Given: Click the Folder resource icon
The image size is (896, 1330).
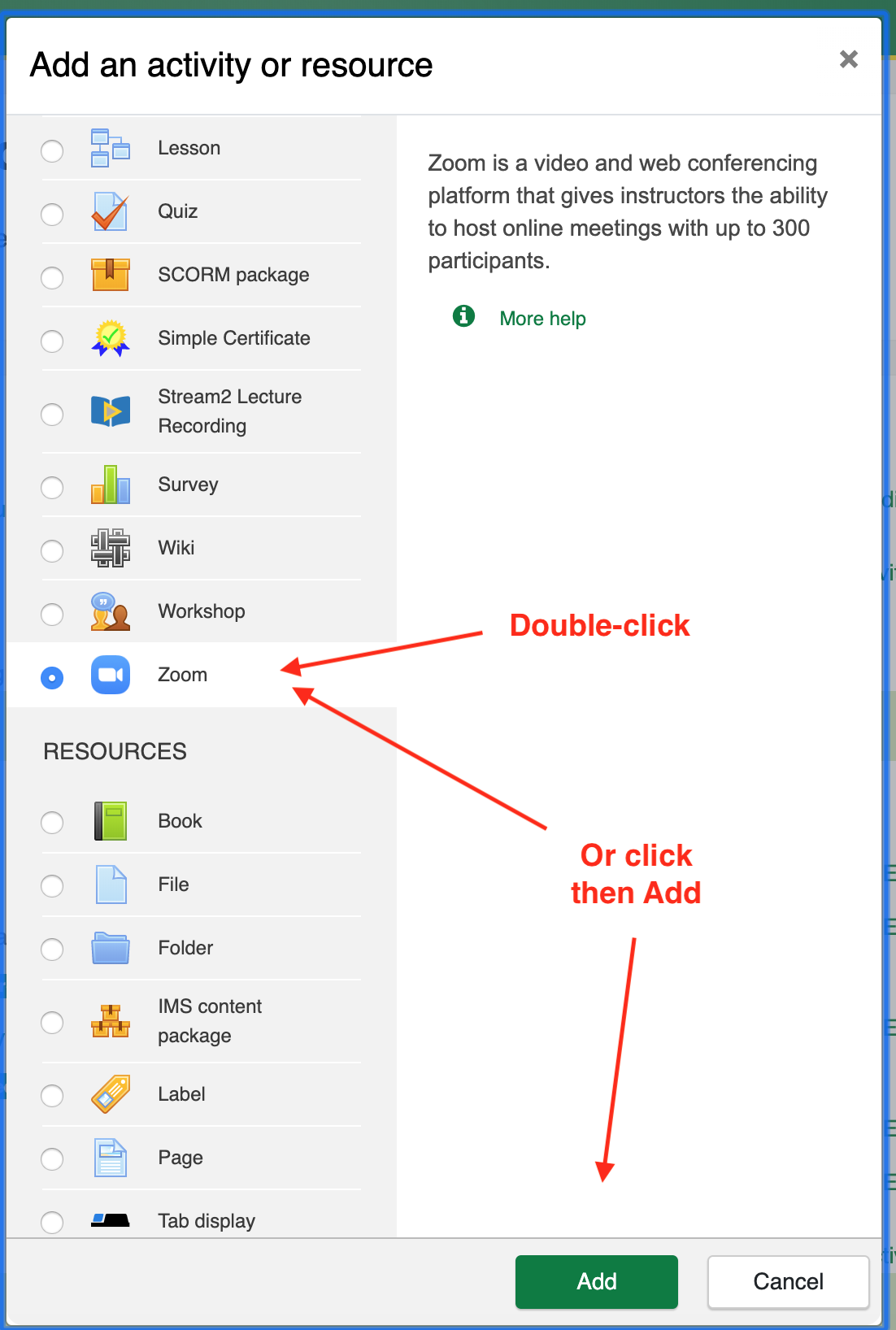Looking at the screenshot, I should (x=110, y=948).
